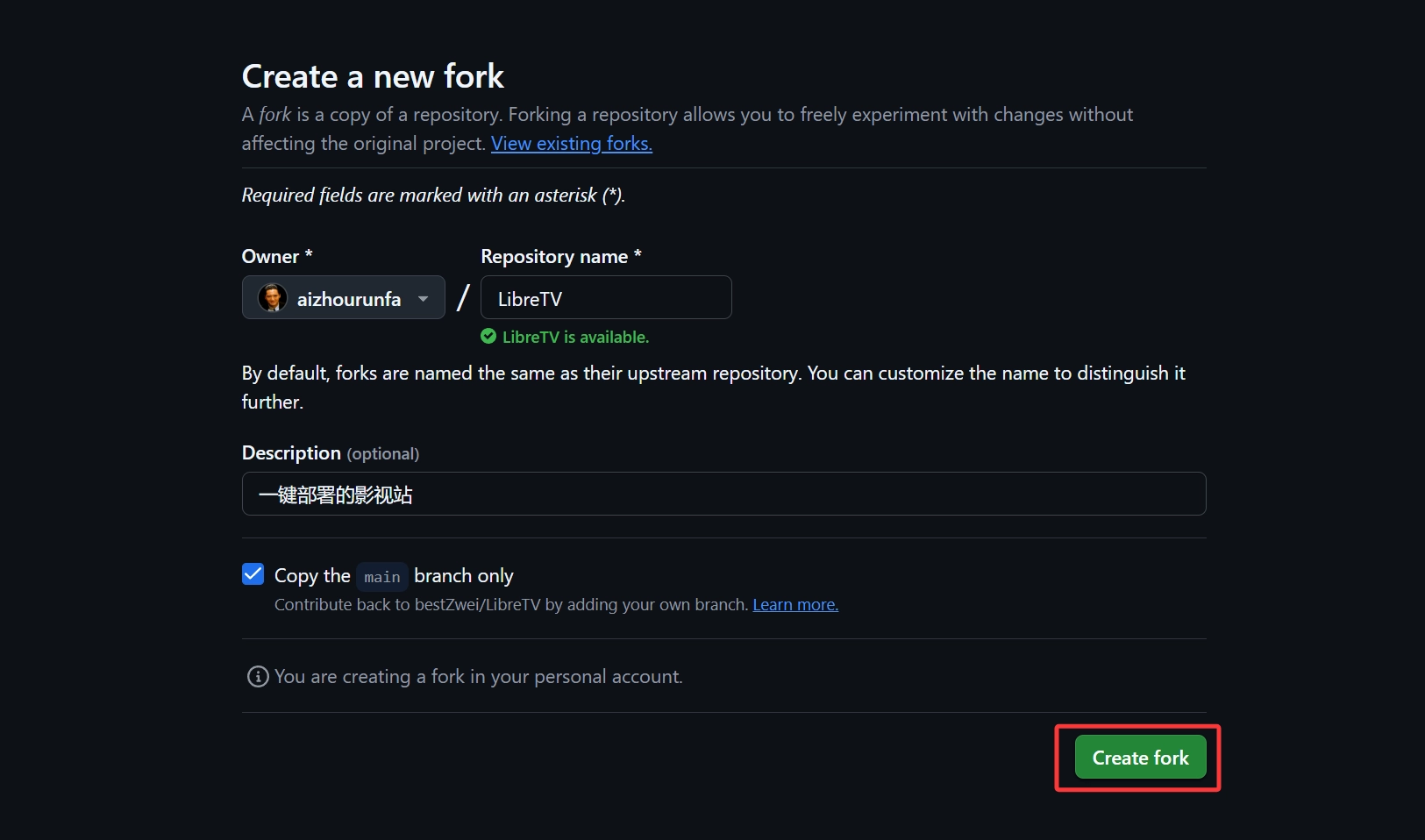Open the View existing forks link
This screenshot has width=1425, height=840.
(x=572, y=144)
